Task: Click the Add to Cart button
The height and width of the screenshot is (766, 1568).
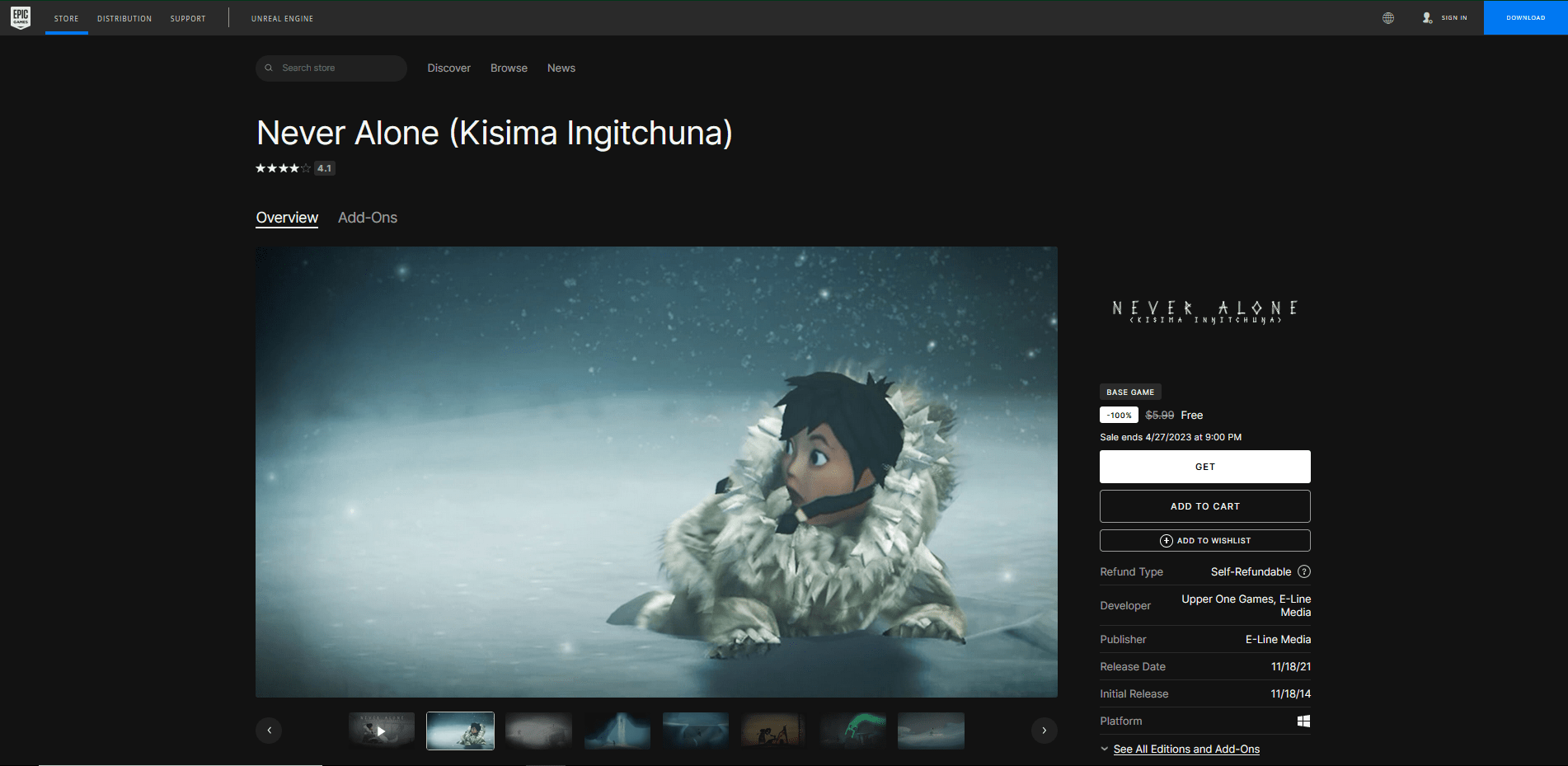Action: 1205,506
